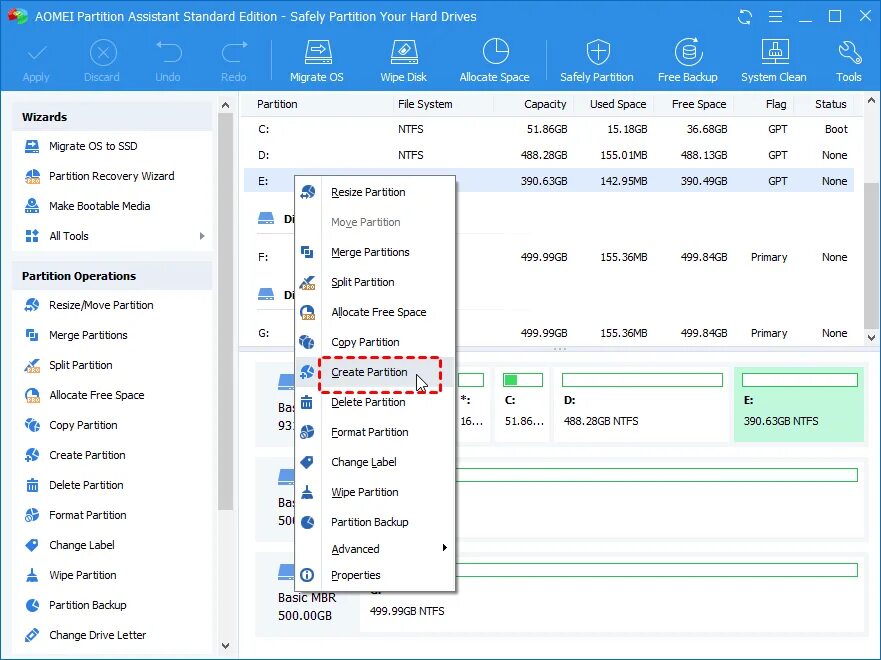The image size is (881, 660).
Task: Choose Resize Partition from the context menu
Action: 375,192
